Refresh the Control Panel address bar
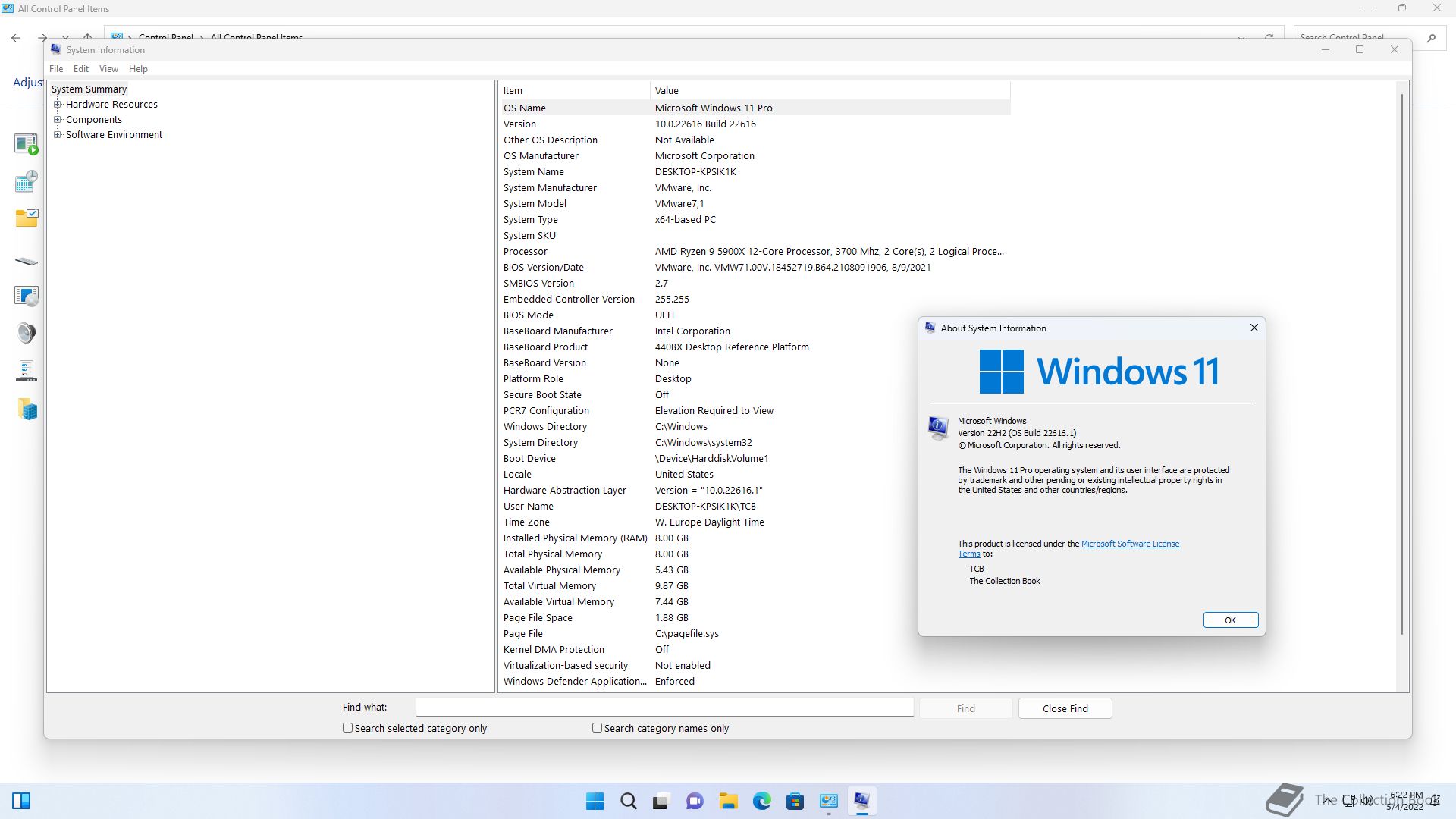The height and width of the screenshot is (819, 1456). coord(1269,37)
